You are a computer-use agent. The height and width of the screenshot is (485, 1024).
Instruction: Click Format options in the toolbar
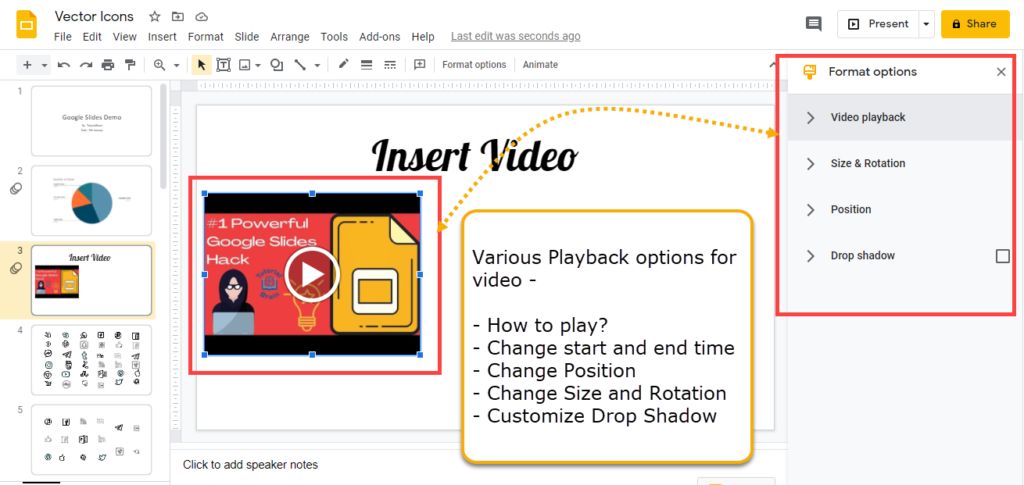point(474,65)
